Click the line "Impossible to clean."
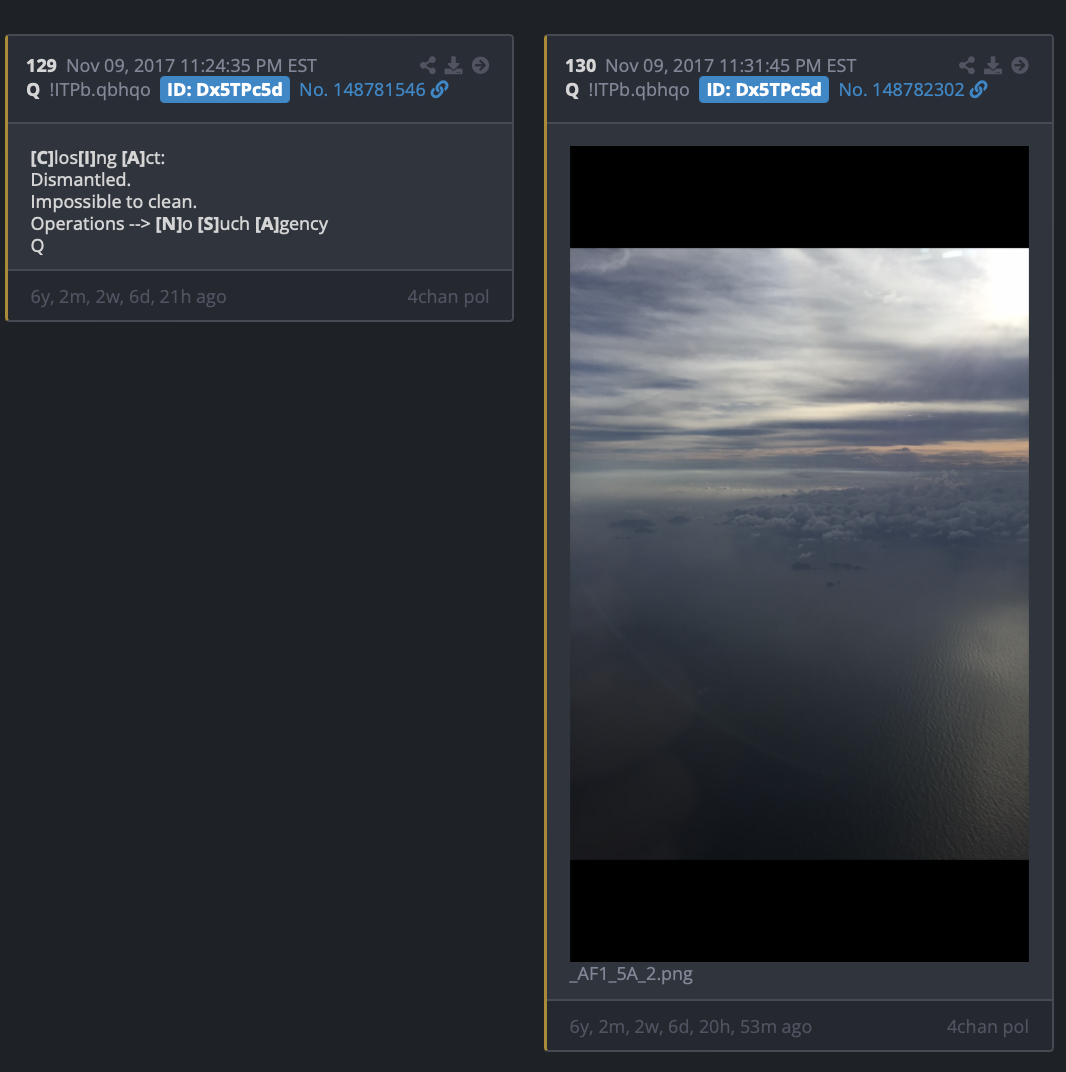 click(x=114, y=202)
